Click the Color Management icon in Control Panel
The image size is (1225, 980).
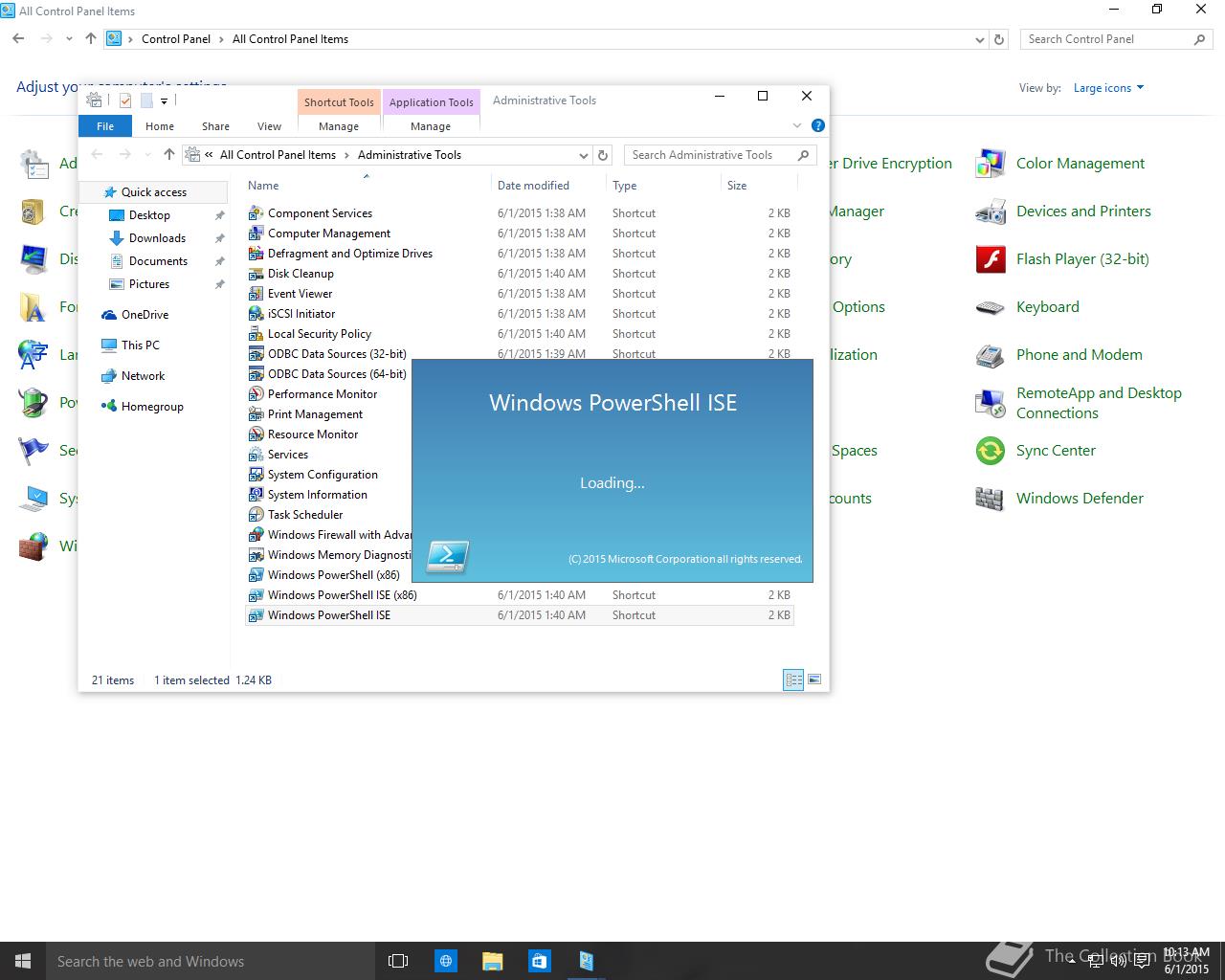click(990, 164)
